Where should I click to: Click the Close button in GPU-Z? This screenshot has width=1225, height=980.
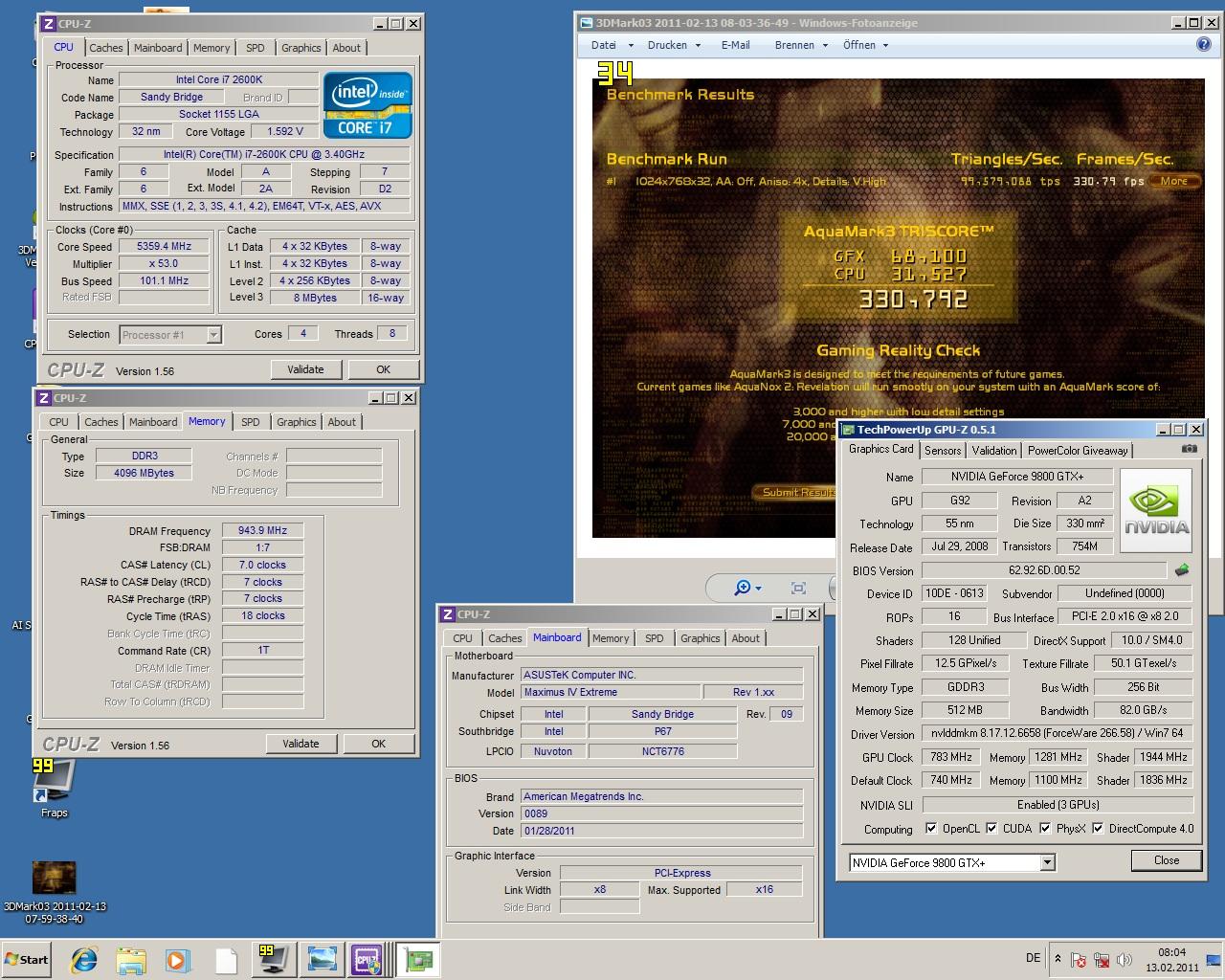click(x=1167, y=860)
